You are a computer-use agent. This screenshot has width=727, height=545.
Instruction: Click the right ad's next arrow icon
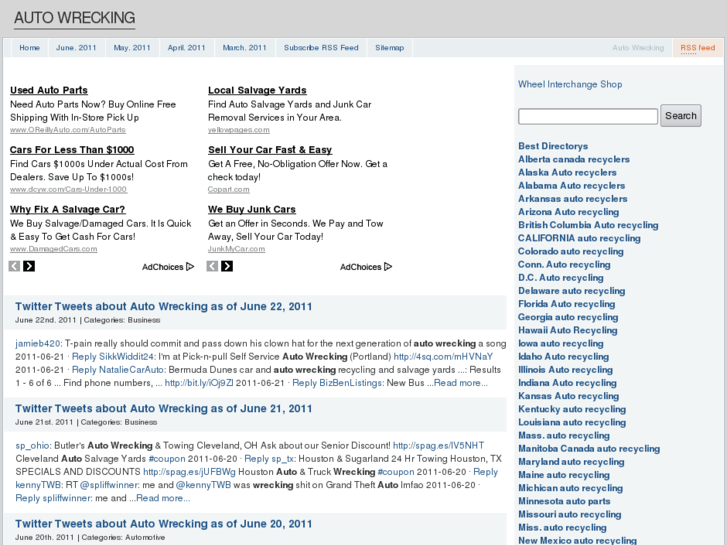click(227, 266)
